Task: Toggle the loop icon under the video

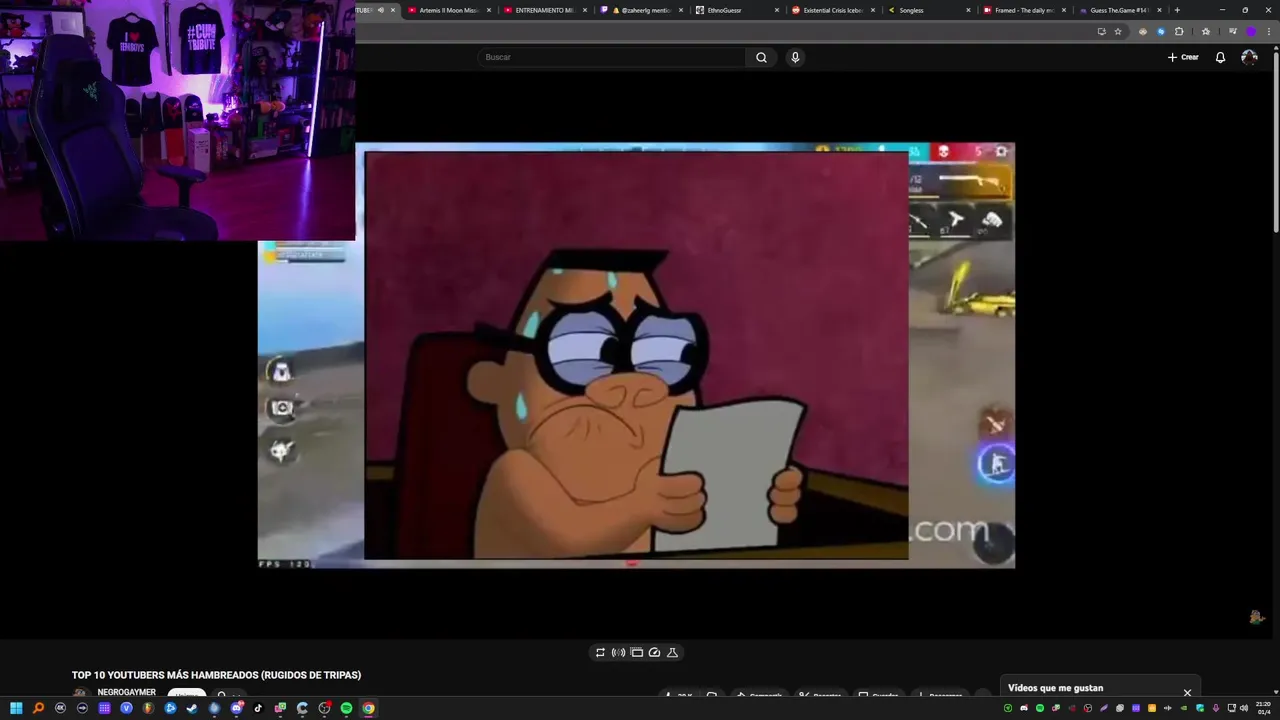Action: click(x=600, y=652)
